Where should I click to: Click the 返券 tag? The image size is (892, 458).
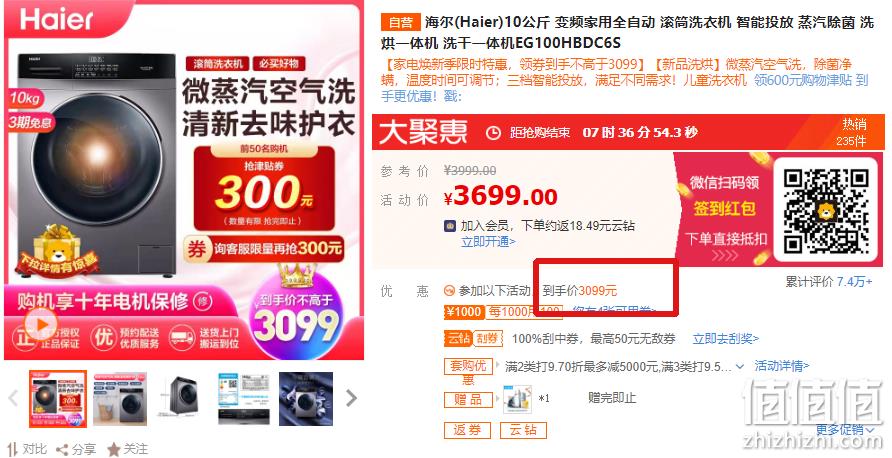tap(467, 430)
